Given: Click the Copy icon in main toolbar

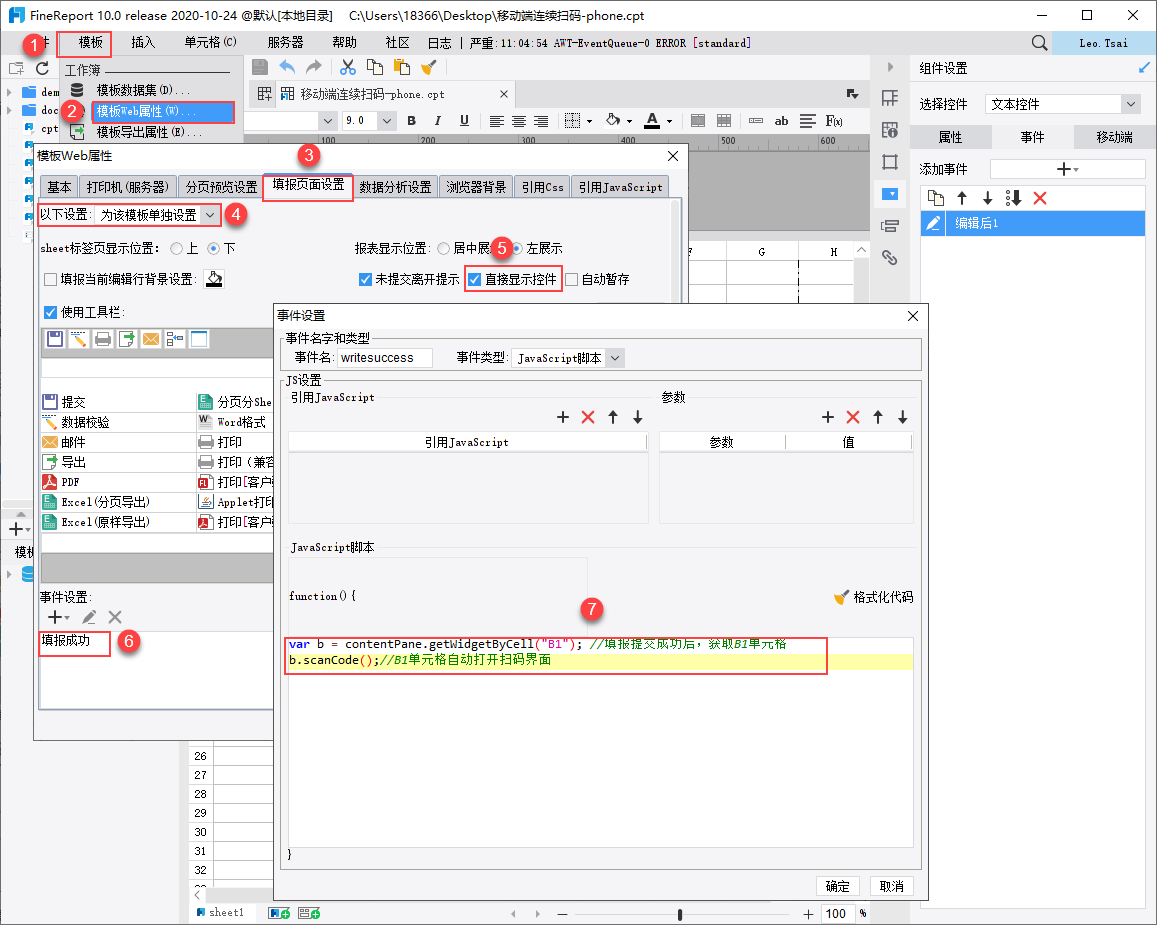Looking at the screenshot, I should (375, 67).
